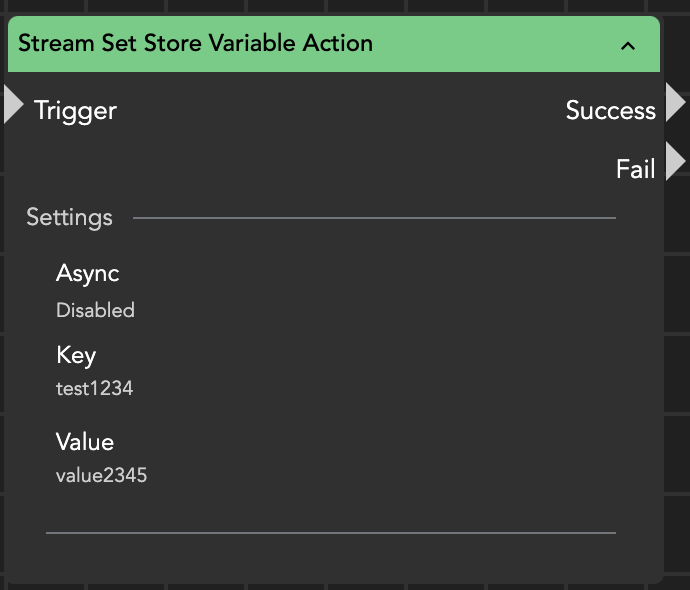
Task: Click the bottom separator line of the node
Action: (x=330, y=533)
